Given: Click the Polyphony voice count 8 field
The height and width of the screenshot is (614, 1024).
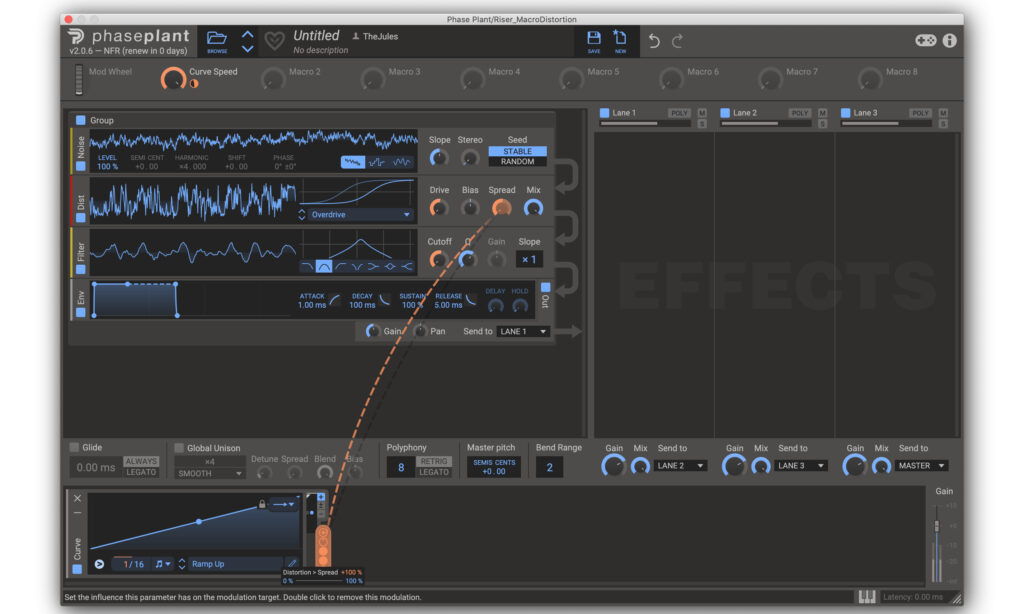Looking at the screenshot, I should coord(400,467).
